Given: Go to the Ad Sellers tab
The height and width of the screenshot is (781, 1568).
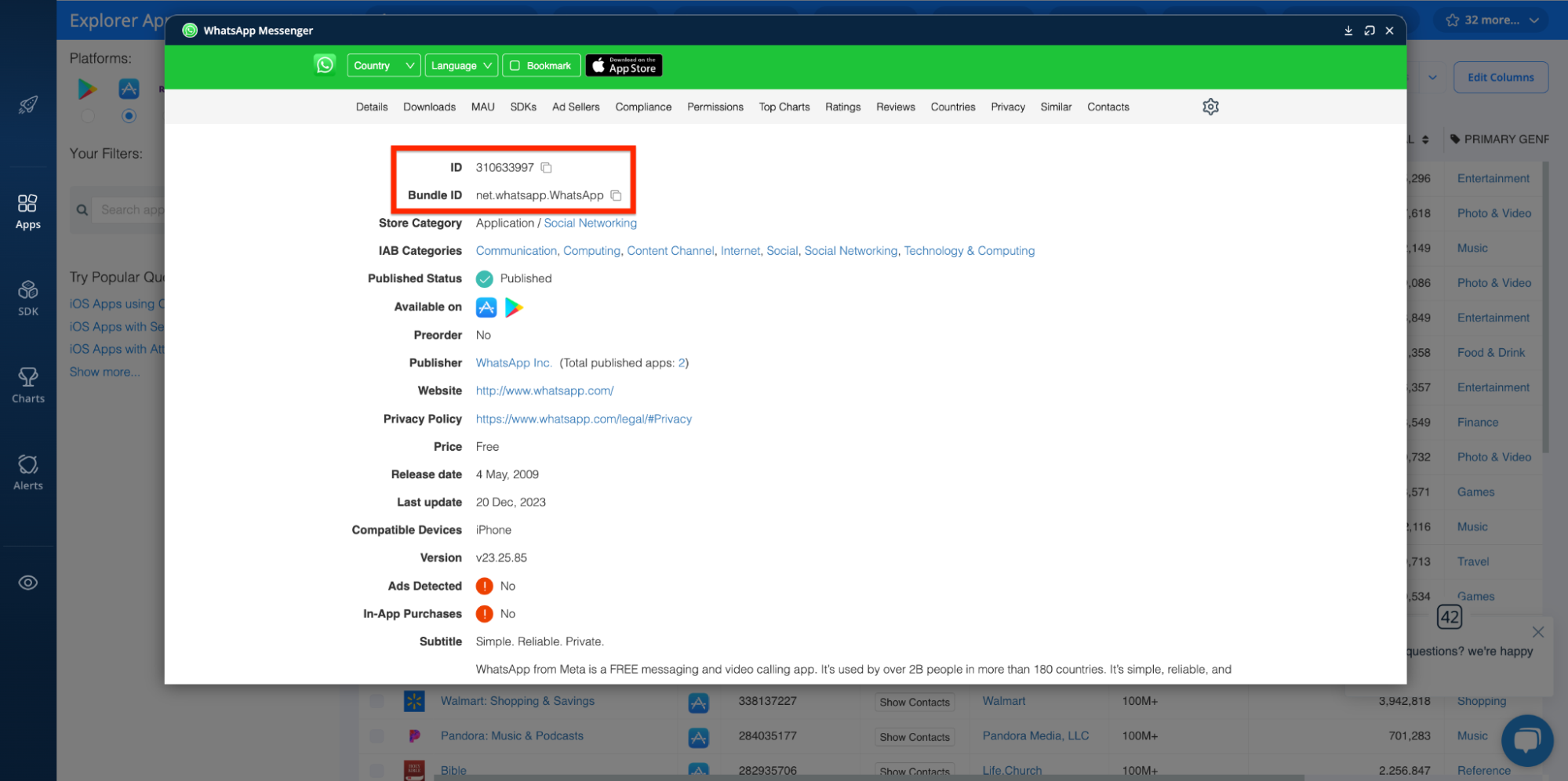Looking at the screenshot, I should pyautogui.click(x=576, y=107).
